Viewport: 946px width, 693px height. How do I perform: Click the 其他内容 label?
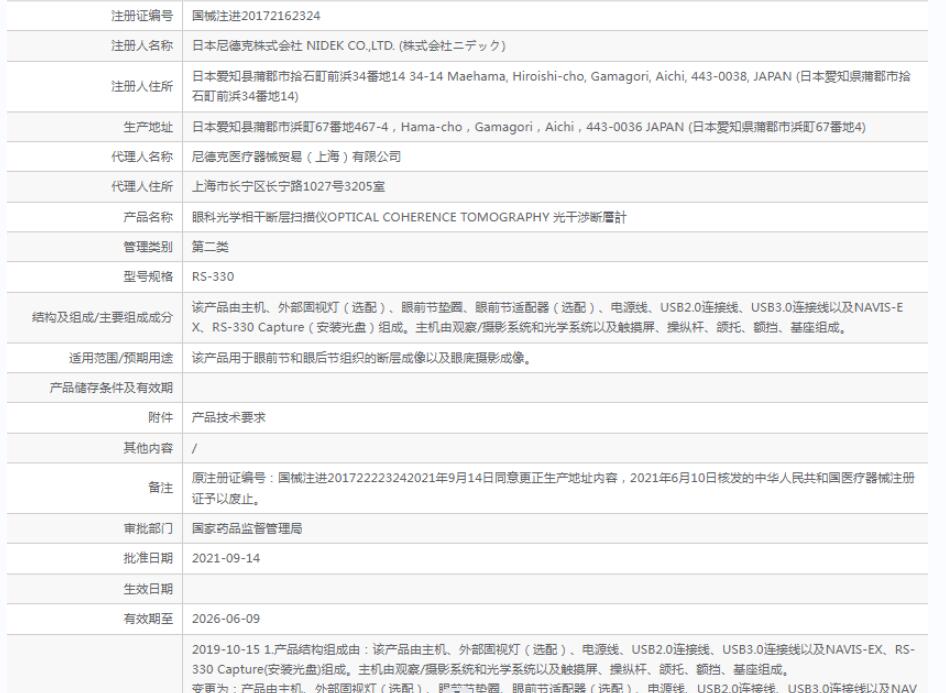coord(148,448)
